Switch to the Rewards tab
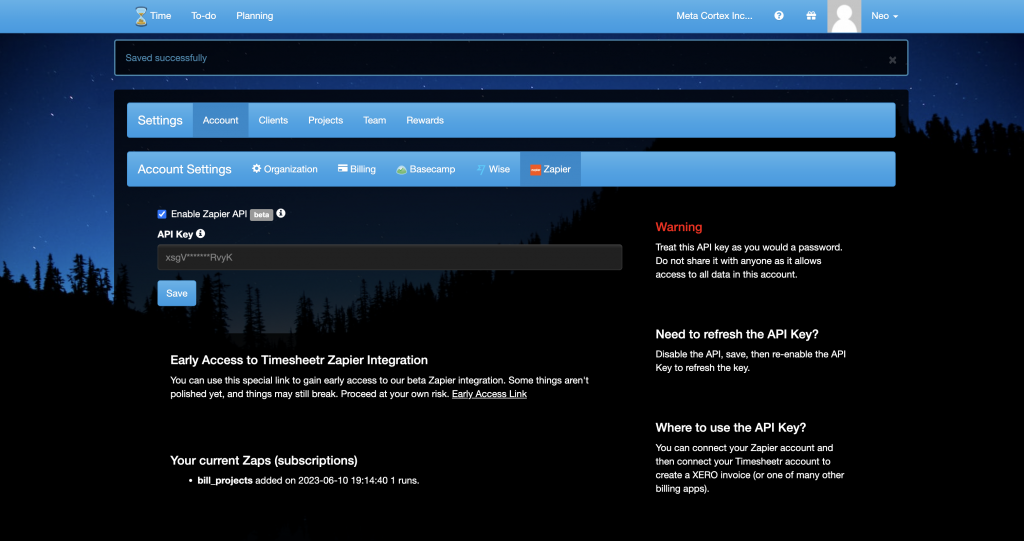The width and height of the screenshot is (1024, 541). (425, 120)
